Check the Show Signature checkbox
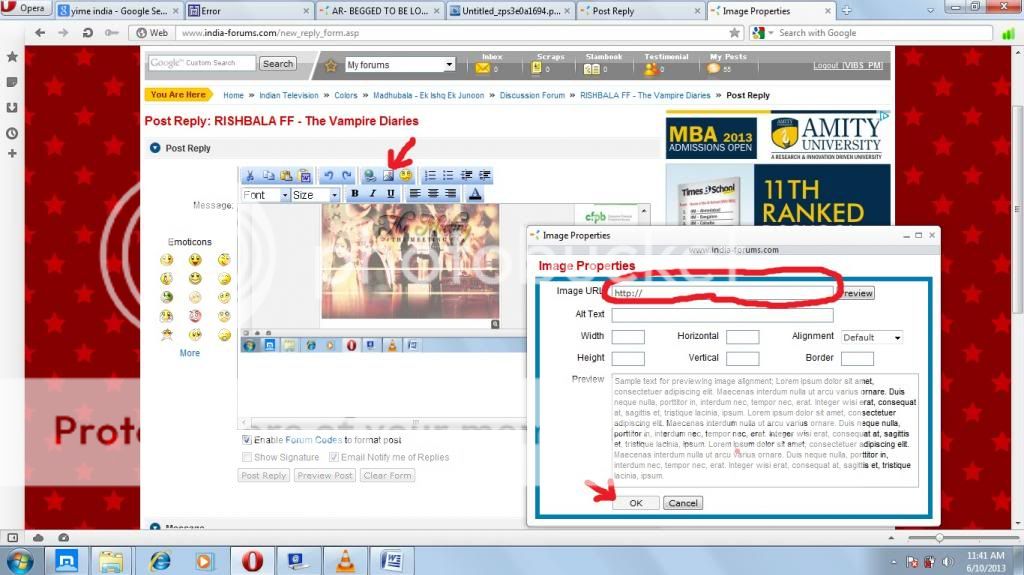This screenshot has width=1024, height=575. 247,457
